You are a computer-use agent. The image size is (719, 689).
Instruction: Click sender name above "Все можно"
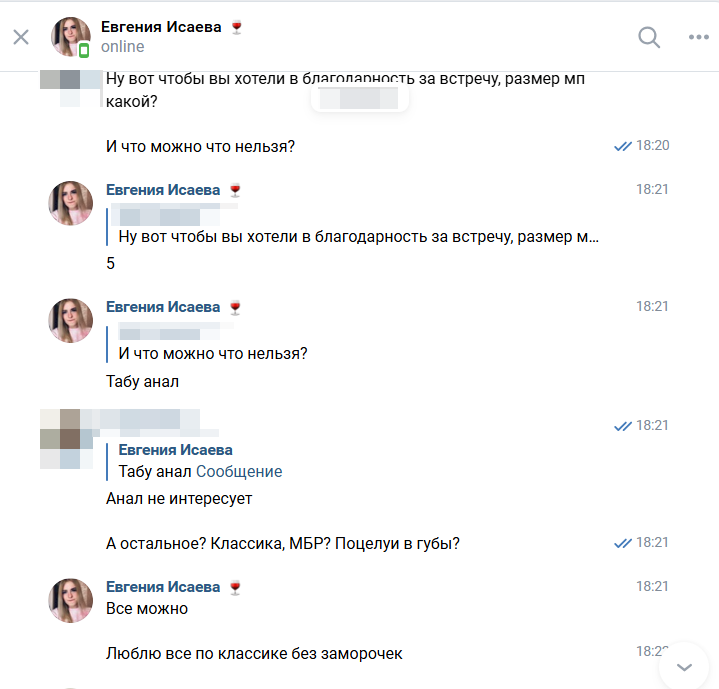click(x=163, y=587)
